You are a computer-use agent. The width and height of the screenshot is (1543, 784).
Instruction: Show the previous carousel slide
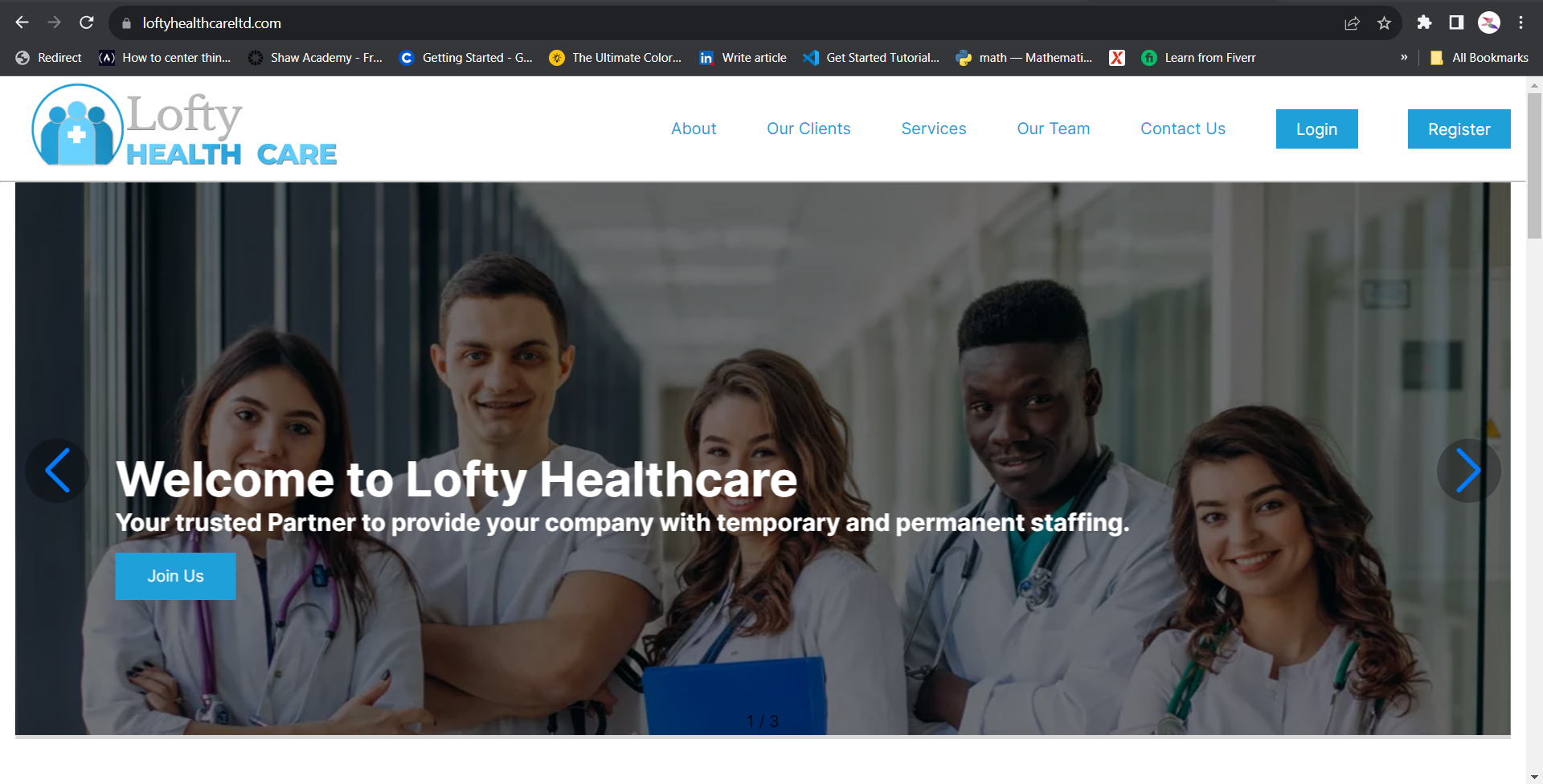[57, 471]
